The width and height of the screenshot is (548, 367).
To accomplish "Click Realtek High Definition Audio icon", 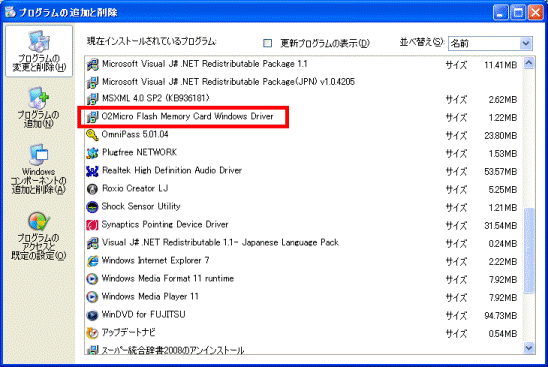I will pos(92,171).
